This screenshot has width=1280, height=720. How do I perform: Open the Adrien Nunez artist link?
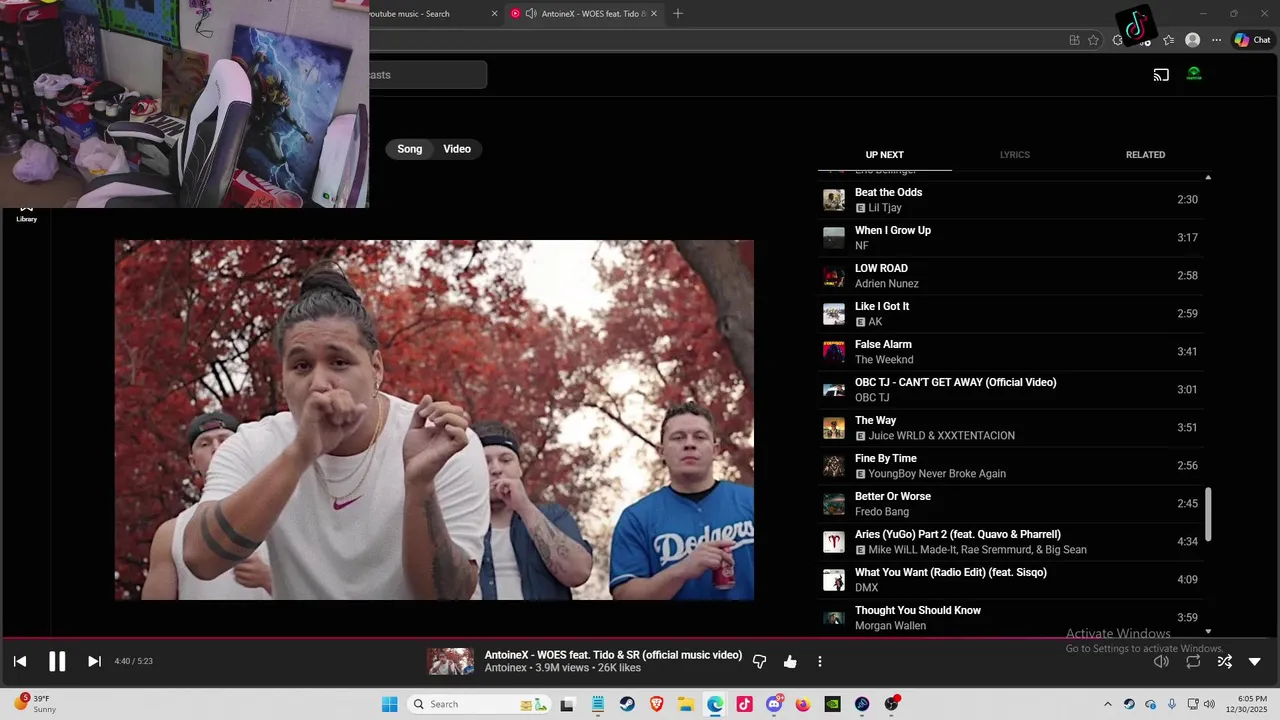(887, 284)
